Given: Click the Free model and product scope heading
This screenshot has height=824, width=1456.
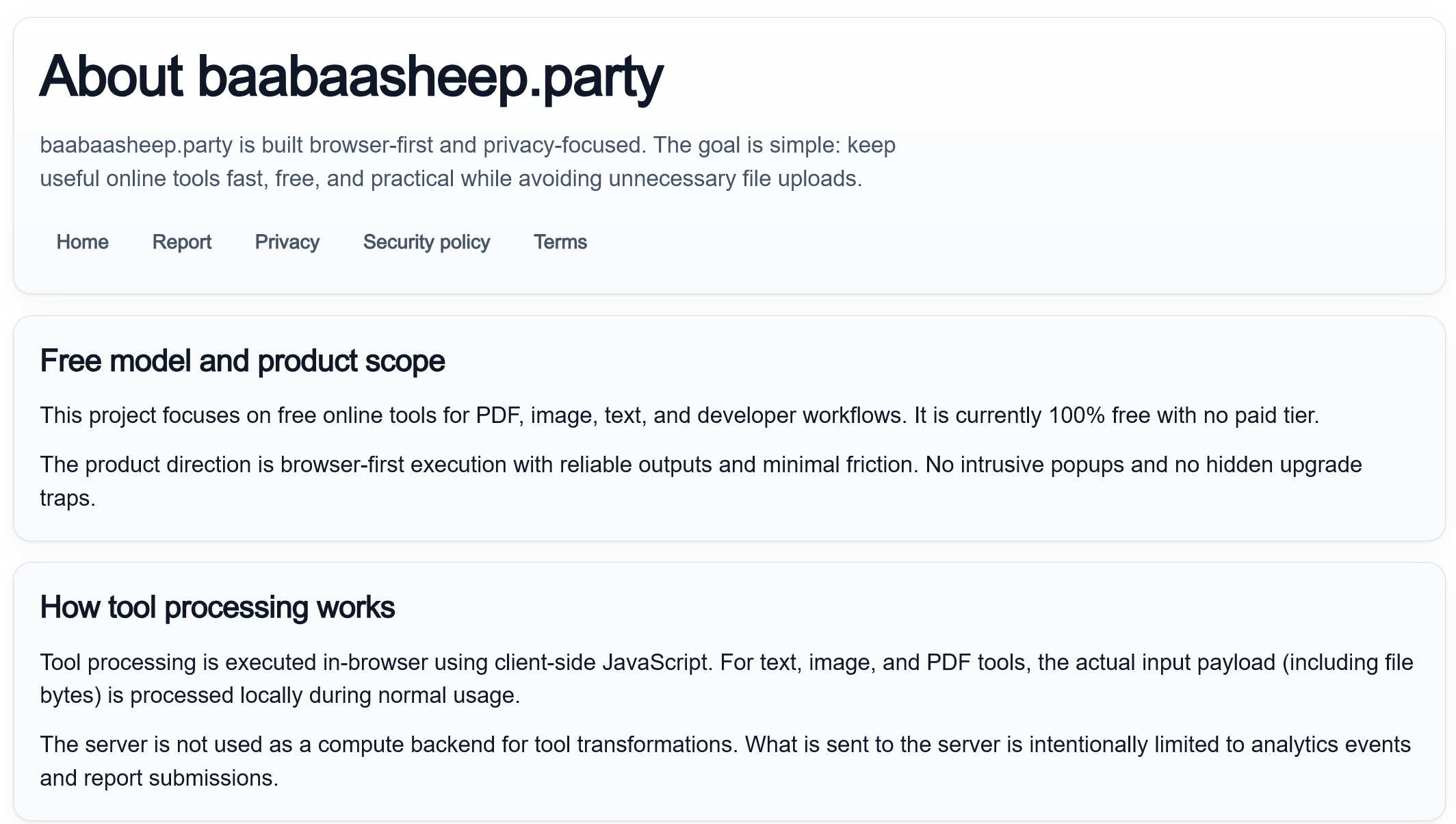Looking at the screenshot, I should point(242,361).
